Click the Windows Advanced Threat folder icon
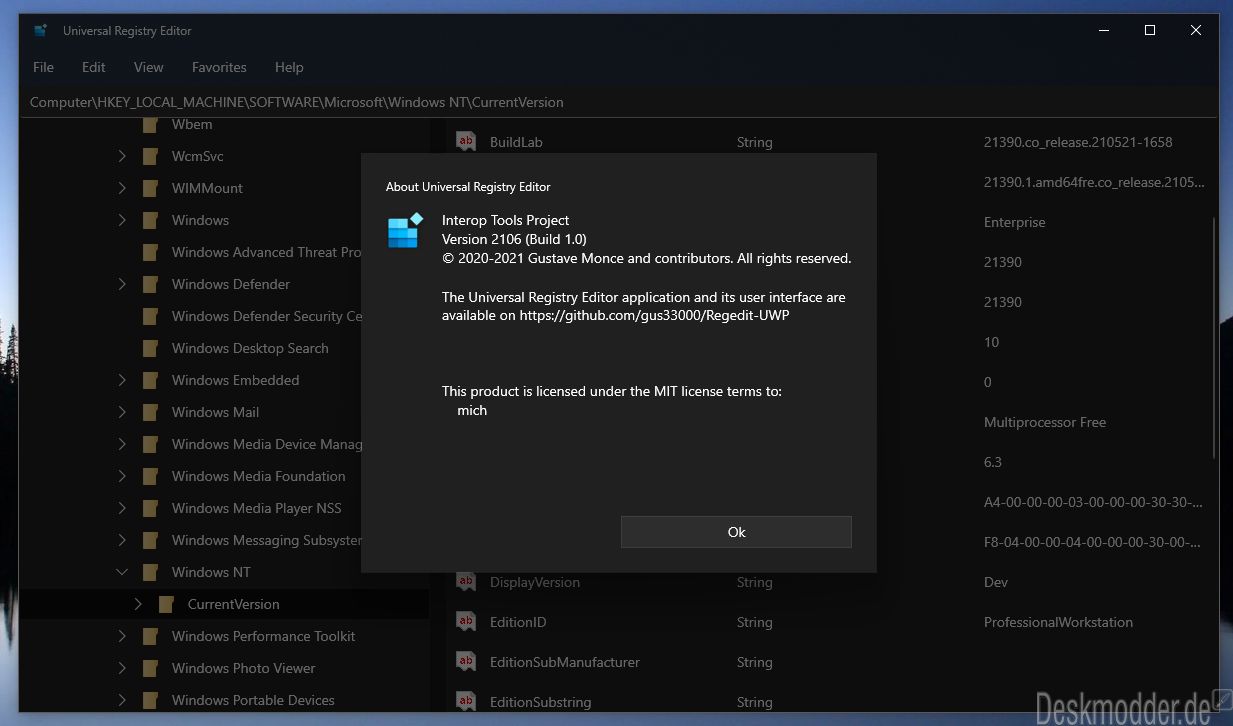1233x726 pixels. tap(150, 253)
